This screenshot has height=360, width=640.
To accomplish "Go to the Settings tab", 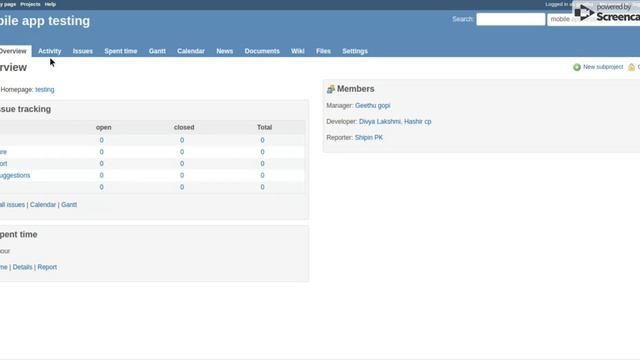I will point(355,51).
